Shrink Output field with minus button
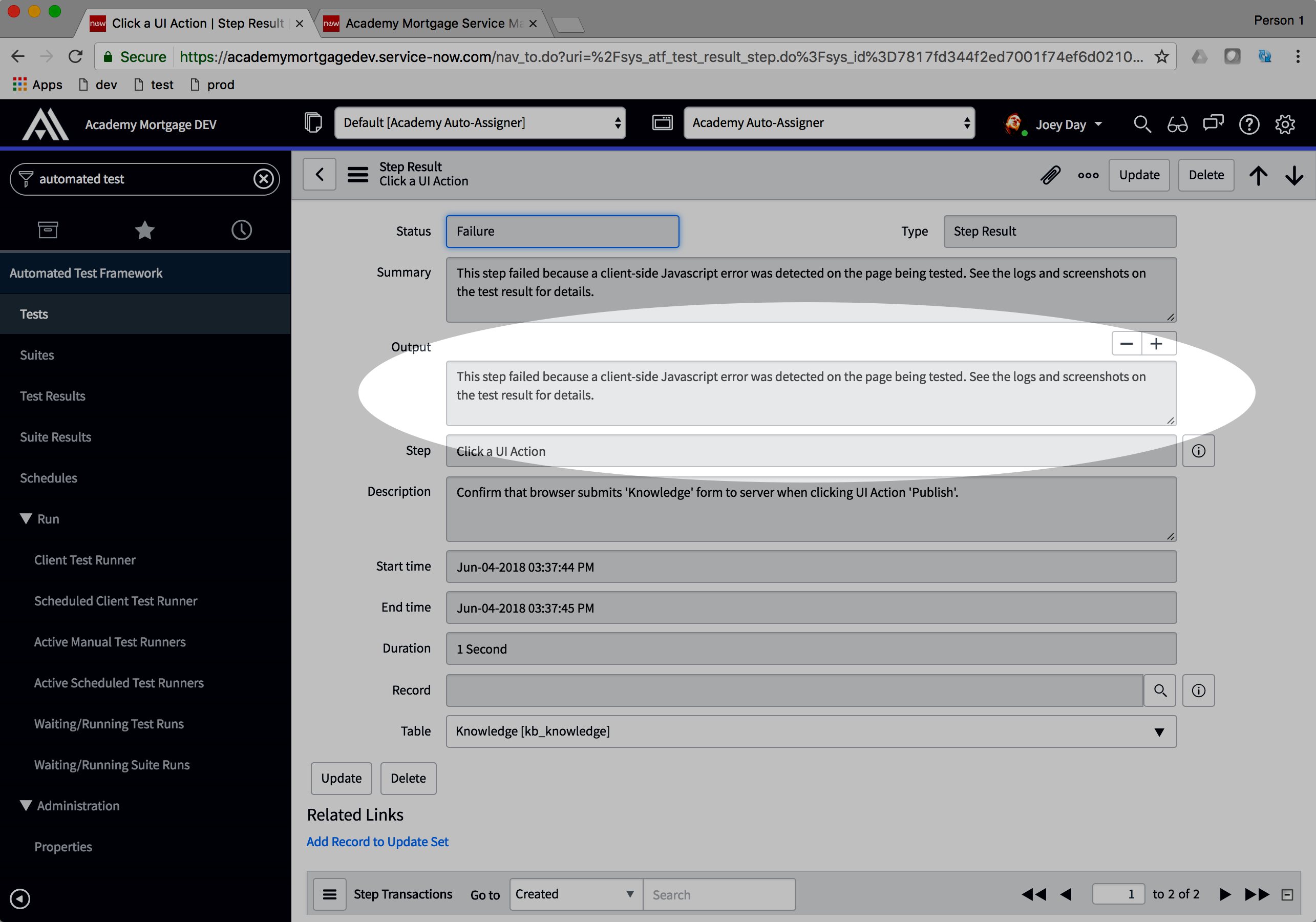Viewport: 1316px width, 922px height. click(1126, 344)
